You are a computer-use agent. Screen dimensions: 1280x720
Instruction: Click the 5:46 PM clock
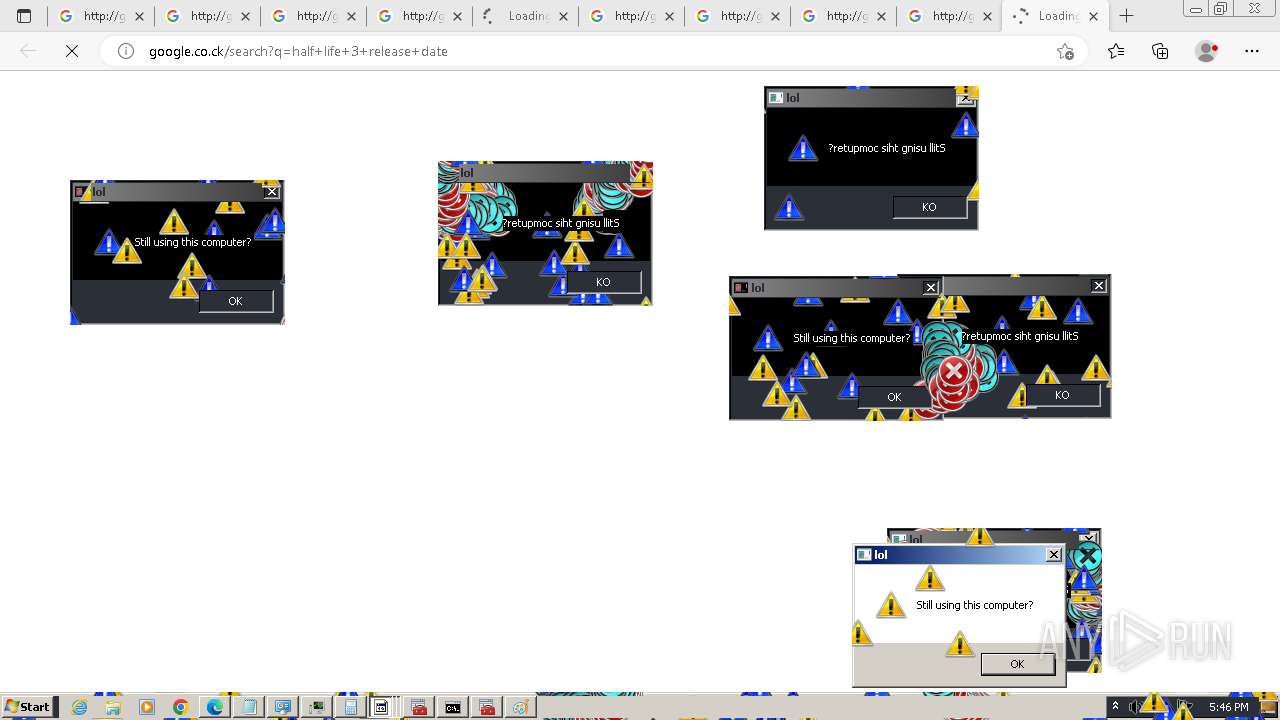pyautogui.click(x=1228, y=707)
